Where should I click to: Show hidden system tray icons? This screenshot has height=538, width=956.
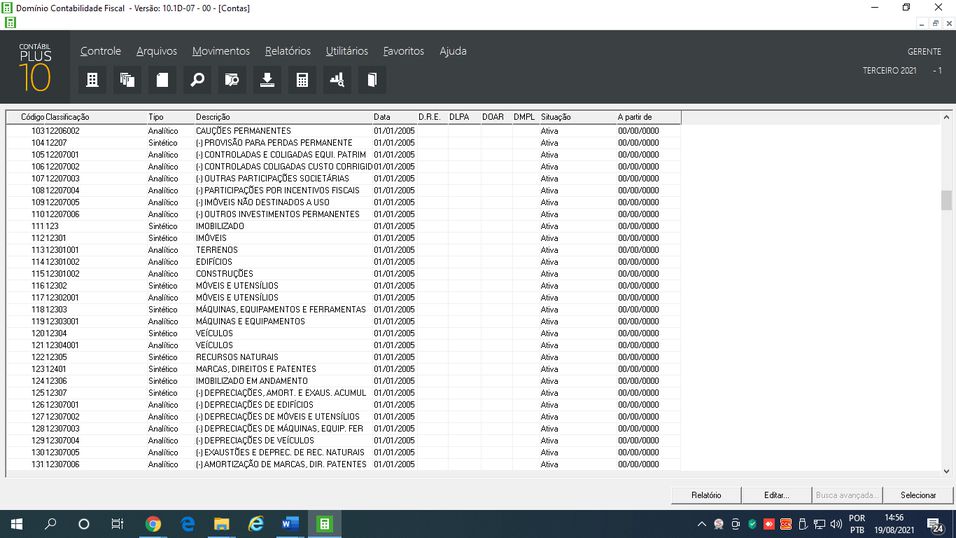point(702,524)
